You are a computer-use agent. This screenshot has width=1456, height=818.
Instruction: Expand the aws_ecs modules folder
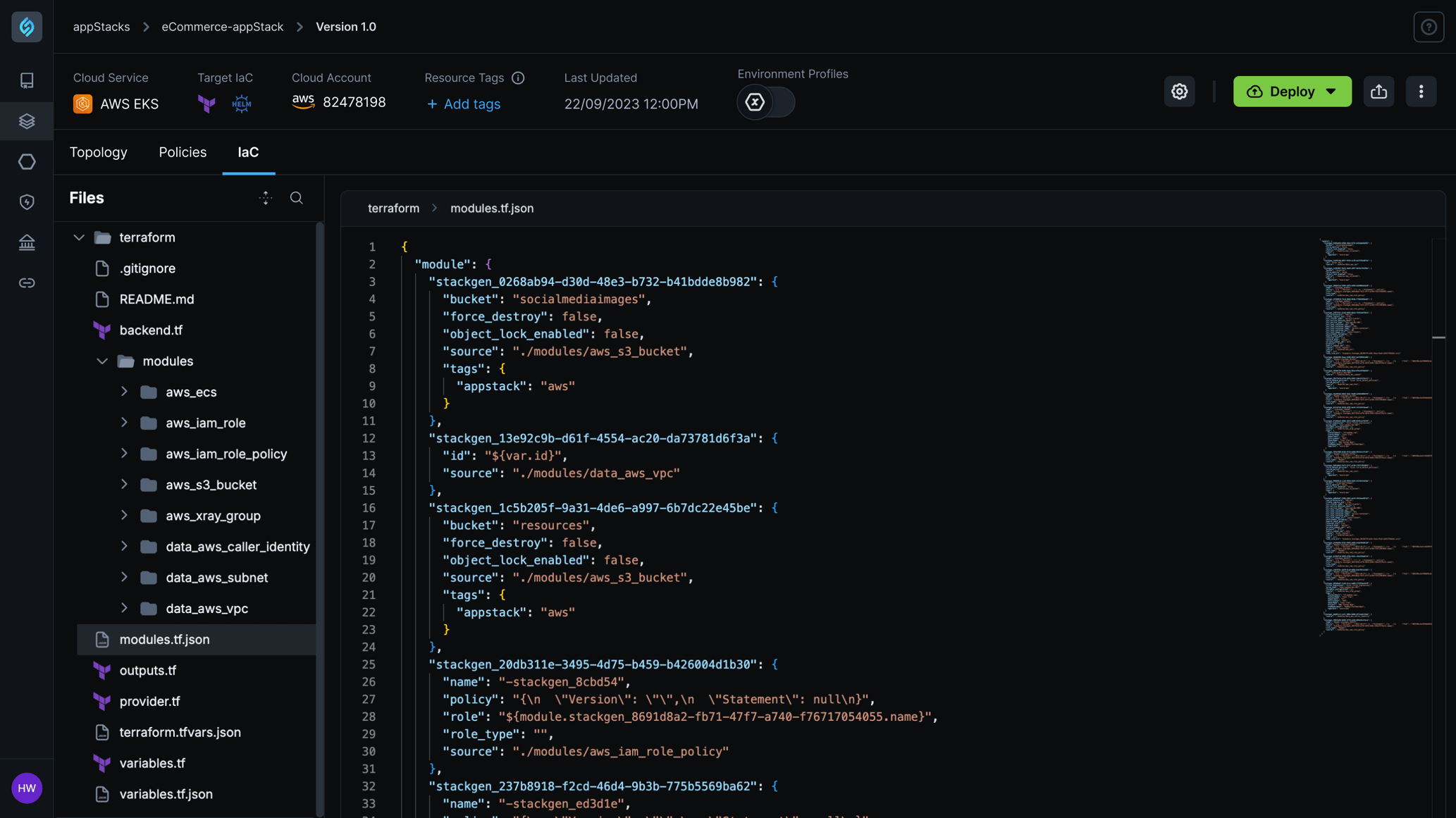[x=122, y=392]
